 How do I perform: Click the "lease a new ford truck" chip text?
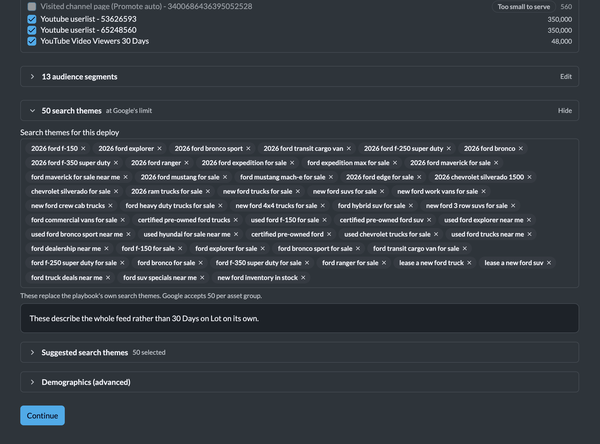pos(431,263)
